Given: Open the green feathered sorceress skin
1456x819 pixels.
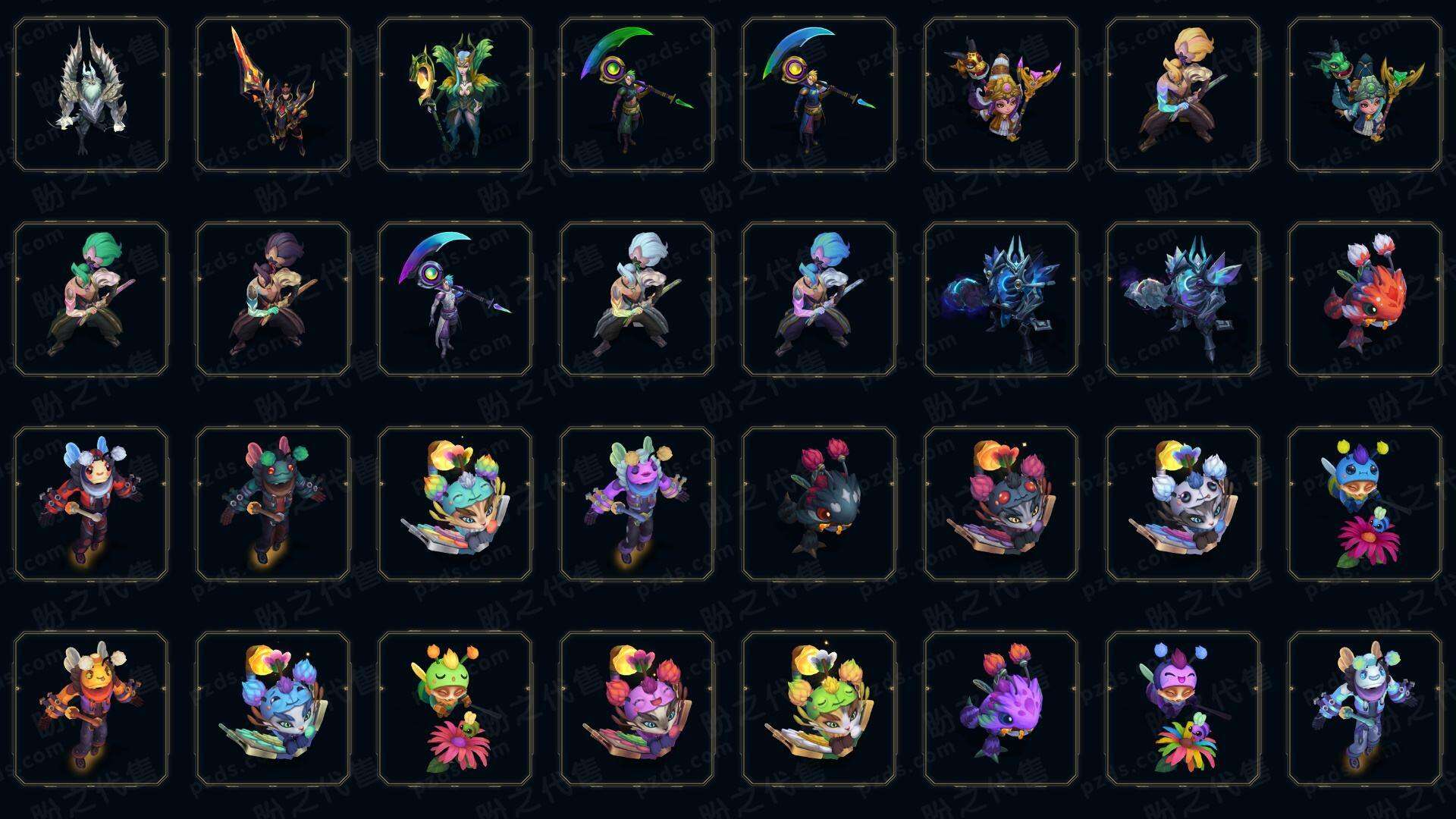Looking at the screenshot, I should 455,95.
